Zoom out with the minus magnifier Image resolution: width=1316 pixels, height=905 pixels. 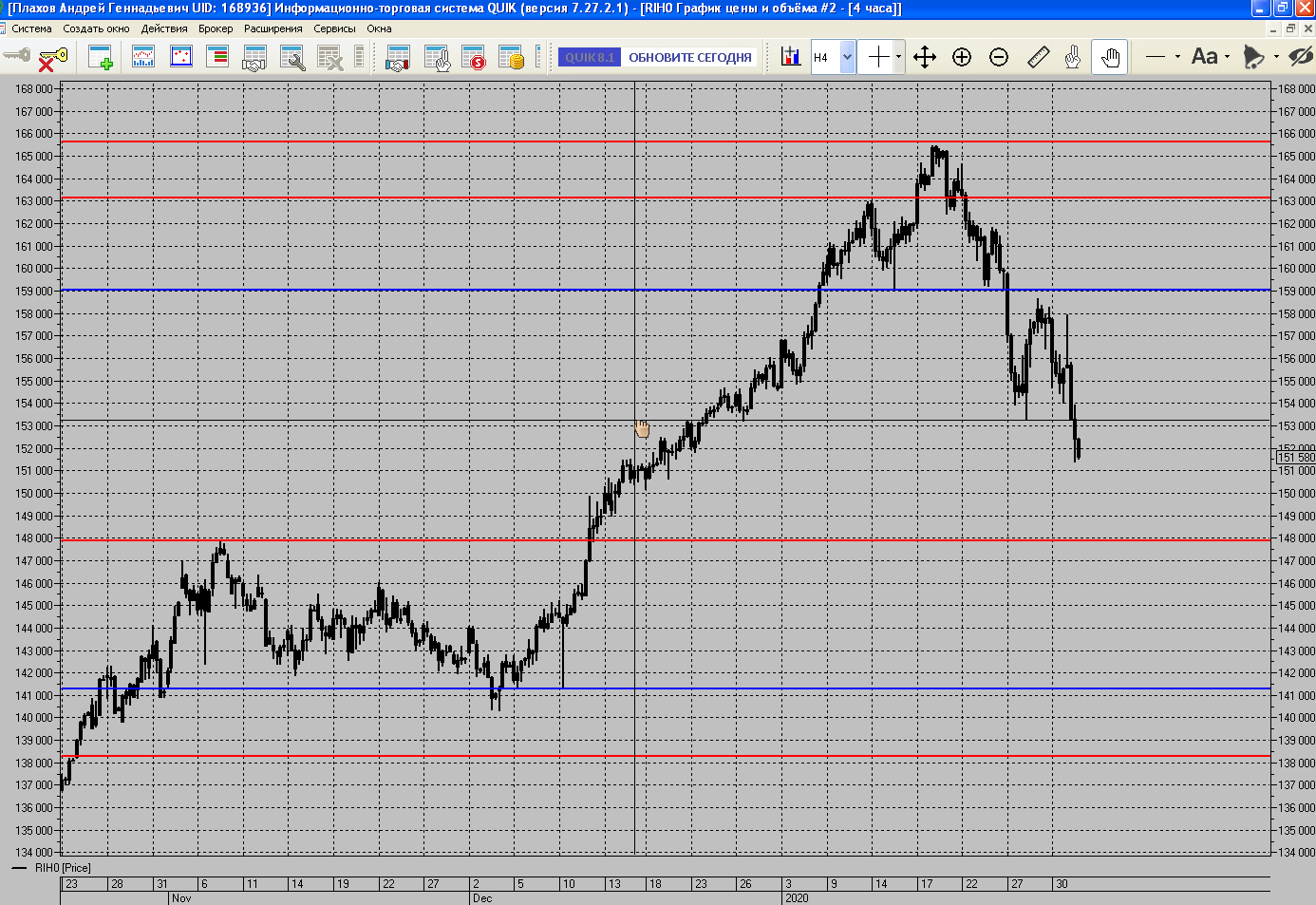tap(999, 57)
